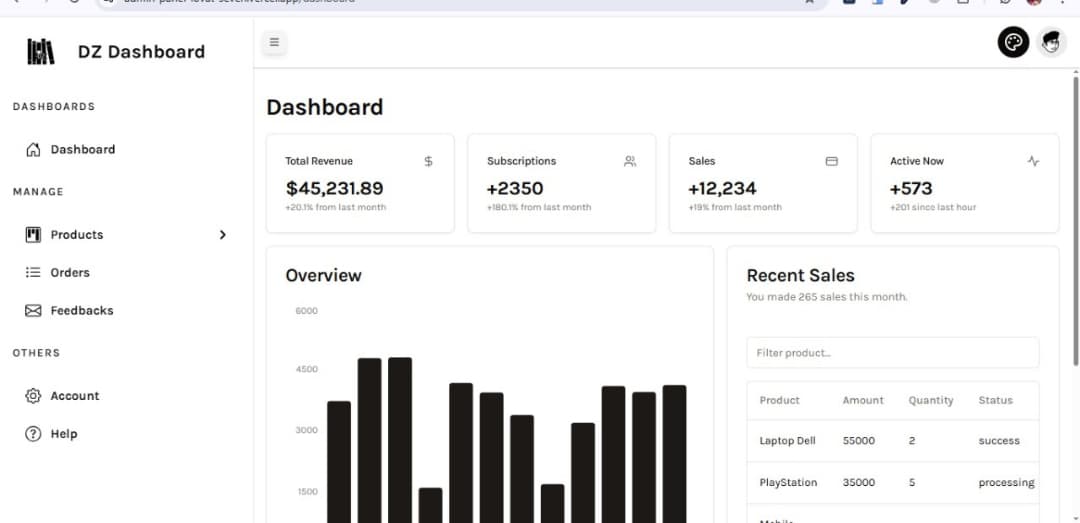1080x523 pixels.
Task: Click the '+201 since last hour' text
Action: tap(933, 207)
